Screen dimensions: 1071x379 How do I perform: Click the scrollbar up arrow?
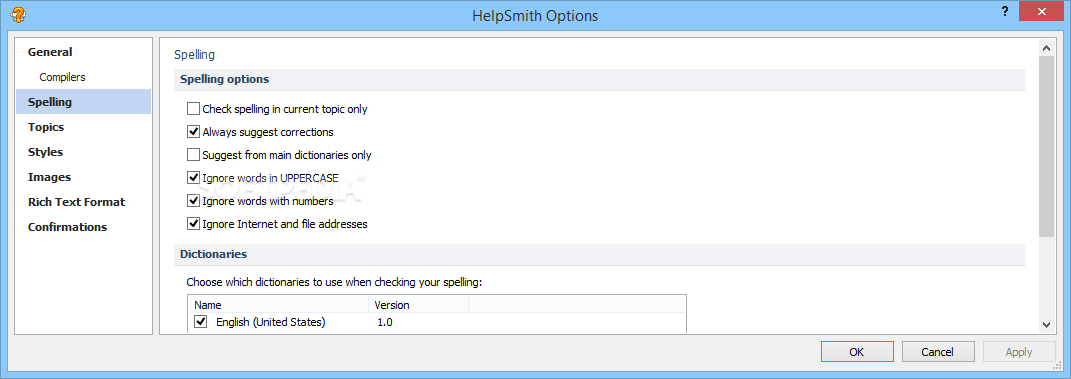1046,48
